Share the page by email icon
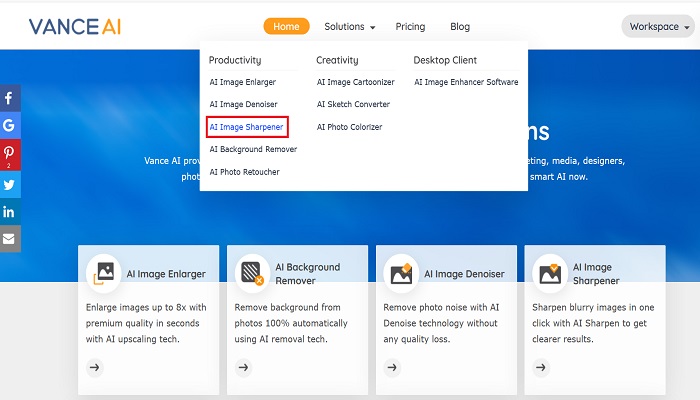Image resolution: width=700 pixels, height=400 pixels. 10,239
